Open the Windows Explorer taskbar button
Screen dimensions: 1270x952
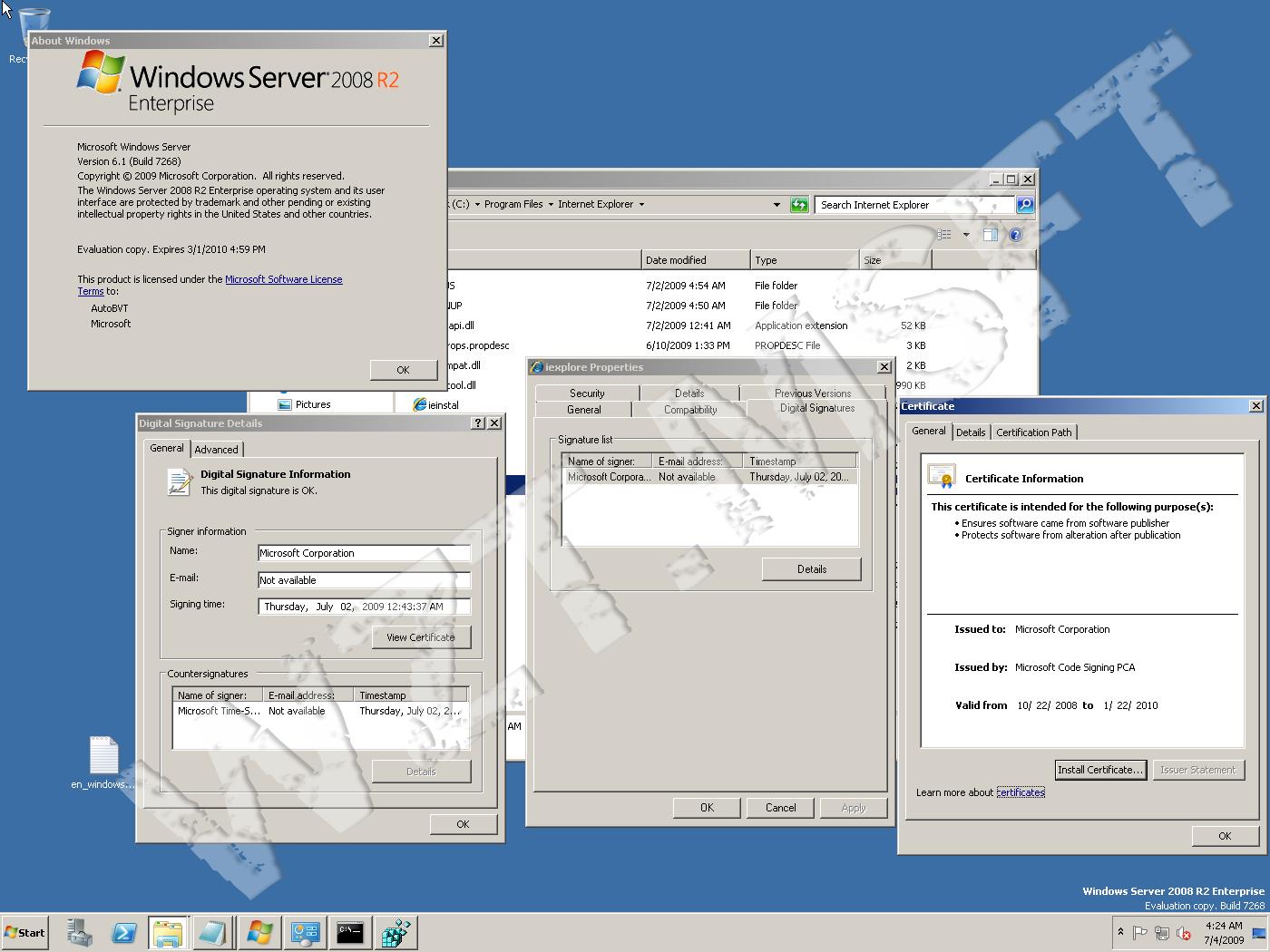point(169,932)
